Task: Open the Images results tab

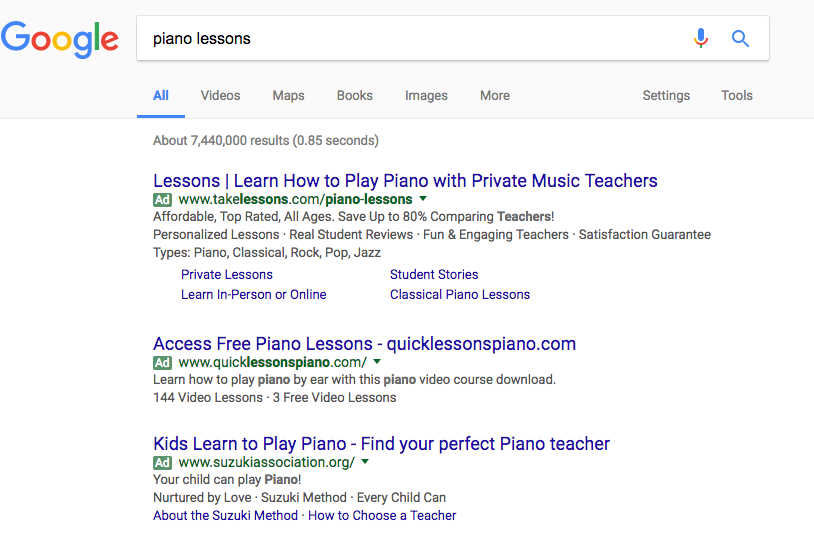Action: click(426, 96)
